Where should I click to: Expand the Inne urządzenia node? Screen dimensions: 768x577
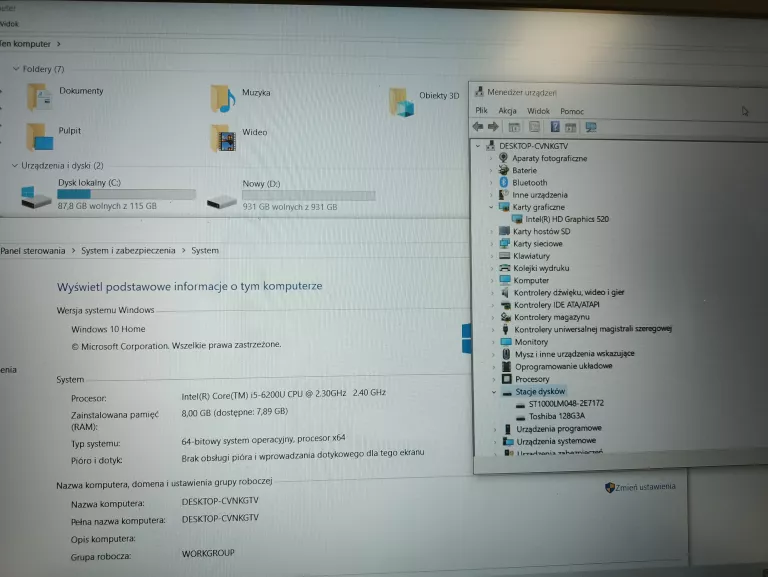(x=491, y=194)
